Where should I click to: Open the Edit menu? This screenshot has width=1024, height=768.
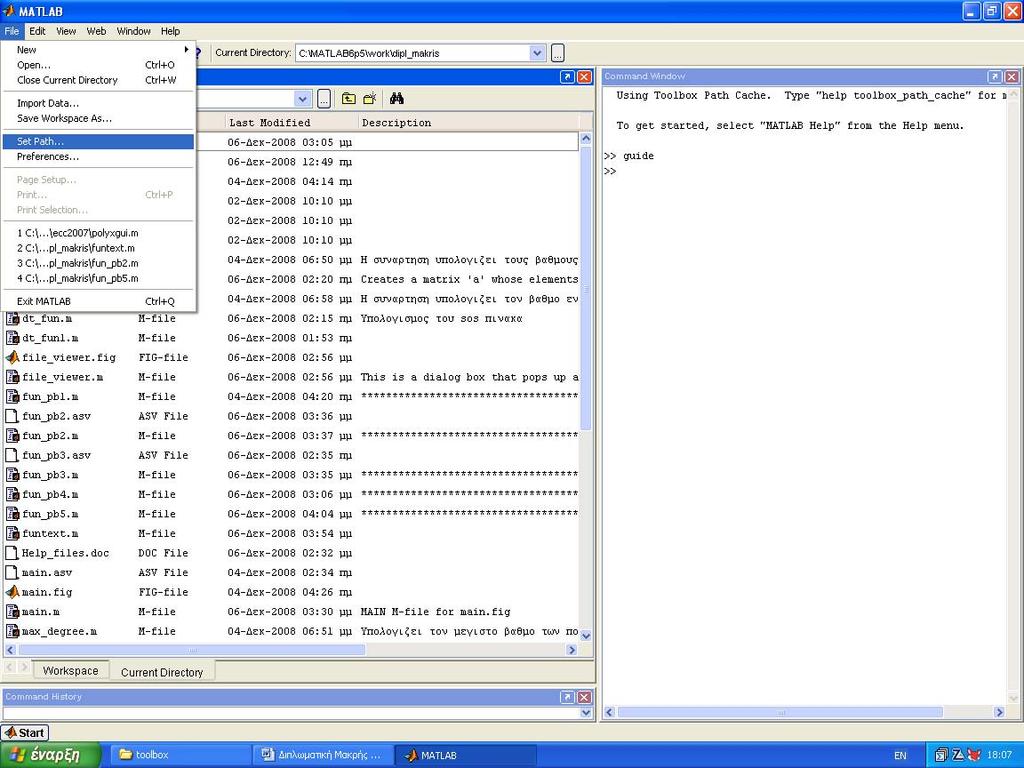[x=37, y=31]
